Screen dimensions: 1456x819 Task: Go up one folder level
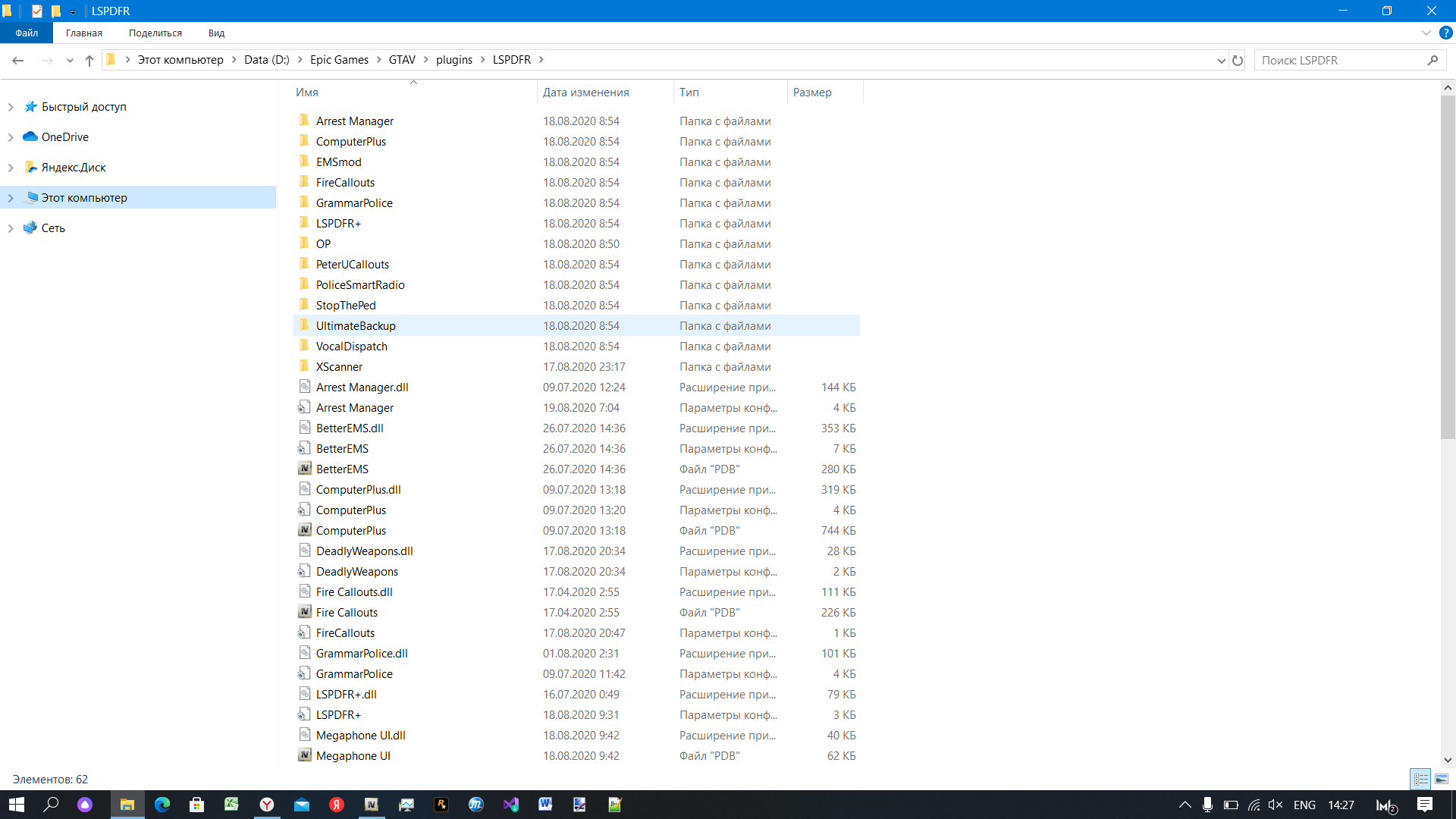pyautogui.click(x=89, y=60)
